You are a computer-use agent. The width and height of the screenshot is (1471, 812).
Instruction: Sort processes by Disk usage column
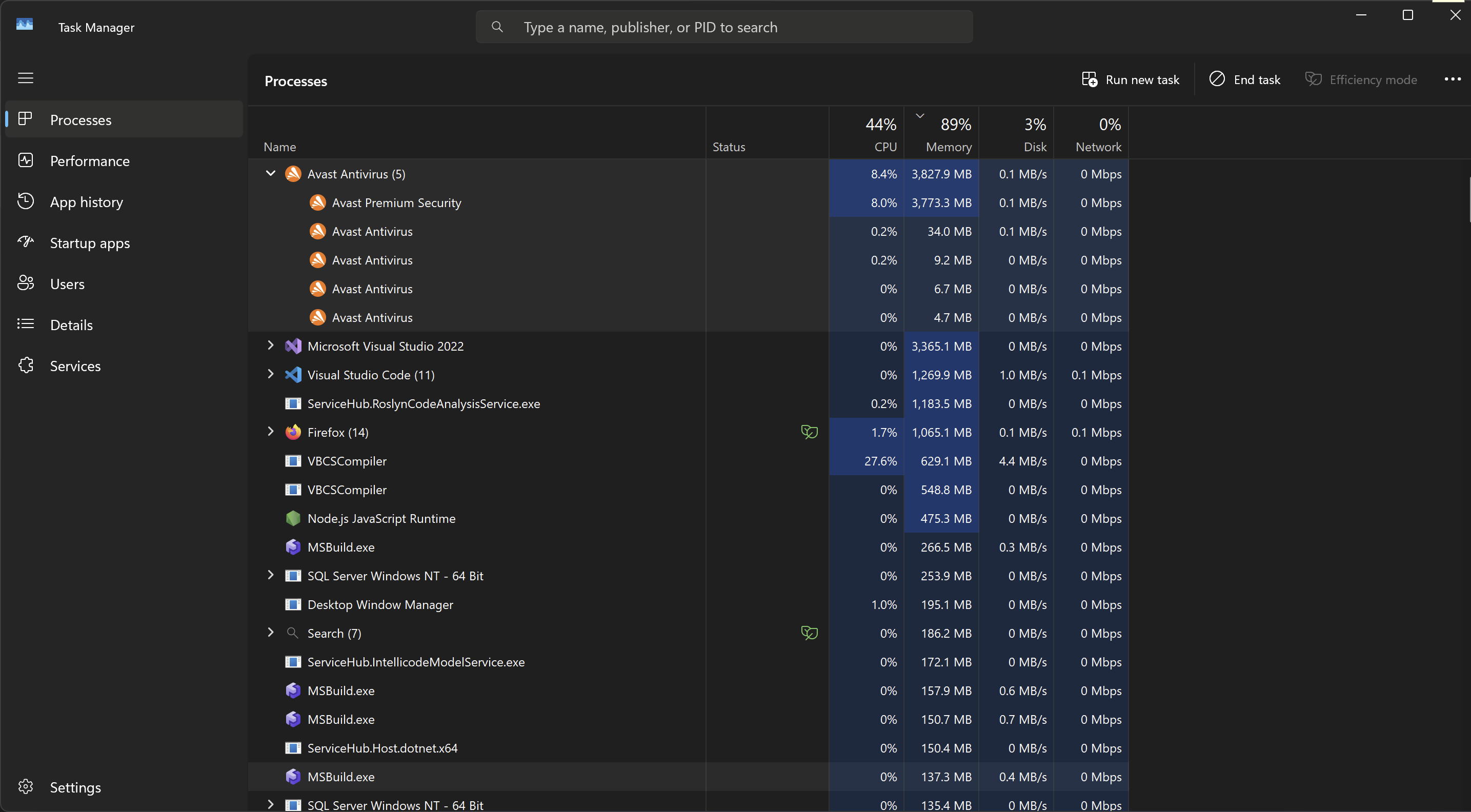(1016, 132)
